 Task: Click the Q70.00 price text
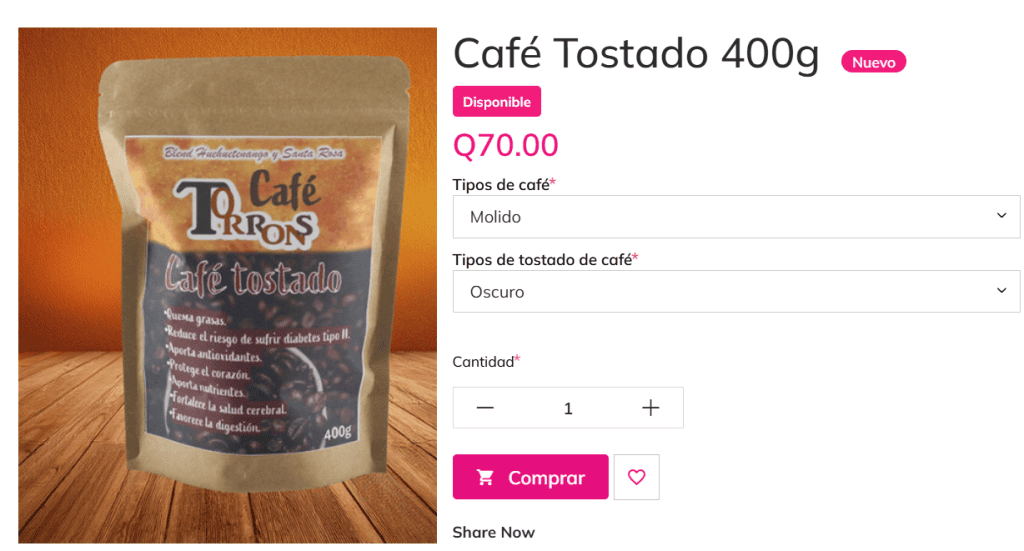pos(505,145)
